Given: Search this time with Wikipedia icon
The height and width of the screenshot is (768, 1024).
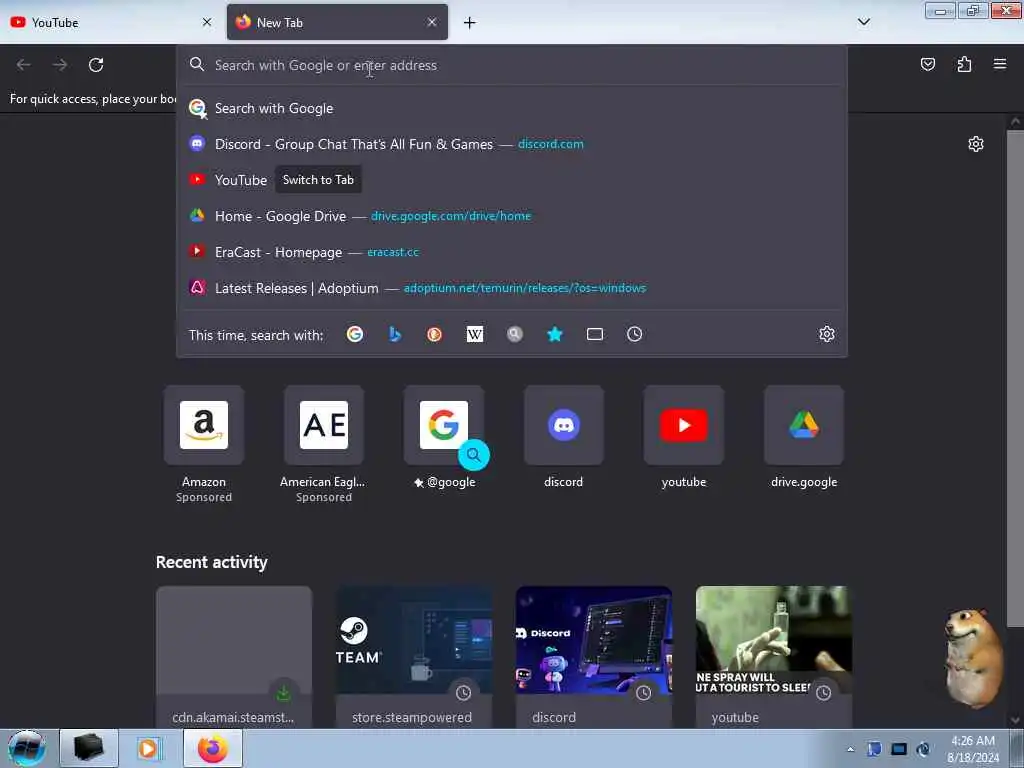Looking at the screenshot, I should click(475, 334).
